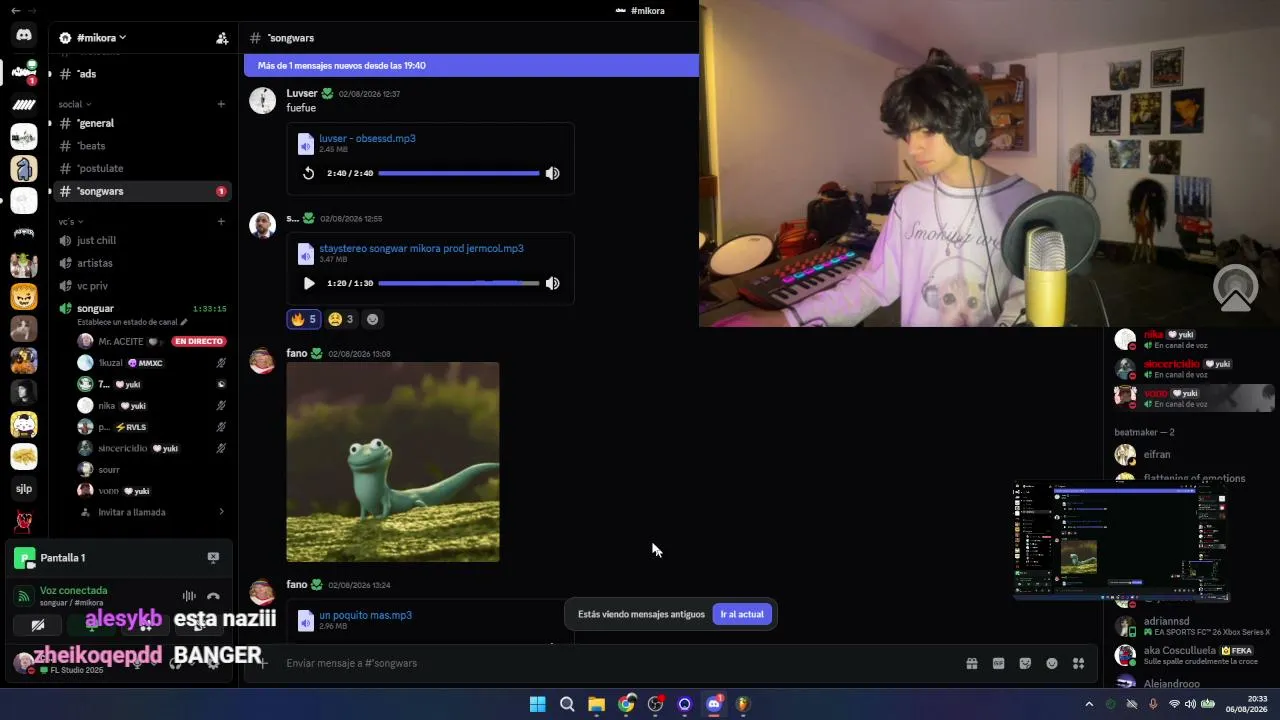The height and width of the screenshot is (720, 1280).
Task: Invite people to the #mikora server
Action: click(x=222, y=38)
